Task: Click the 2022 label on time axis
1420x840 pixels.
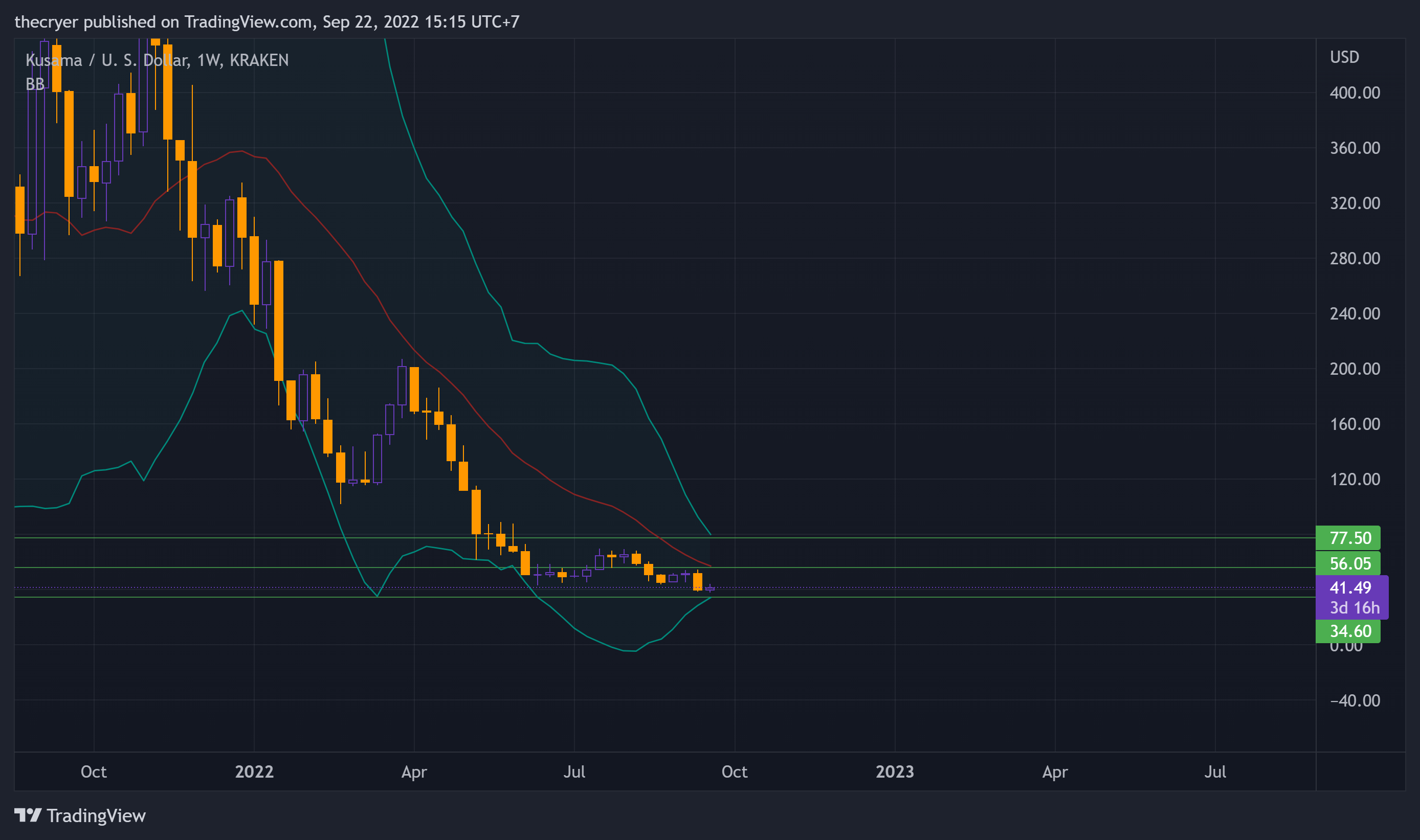Action: (254, 771)
